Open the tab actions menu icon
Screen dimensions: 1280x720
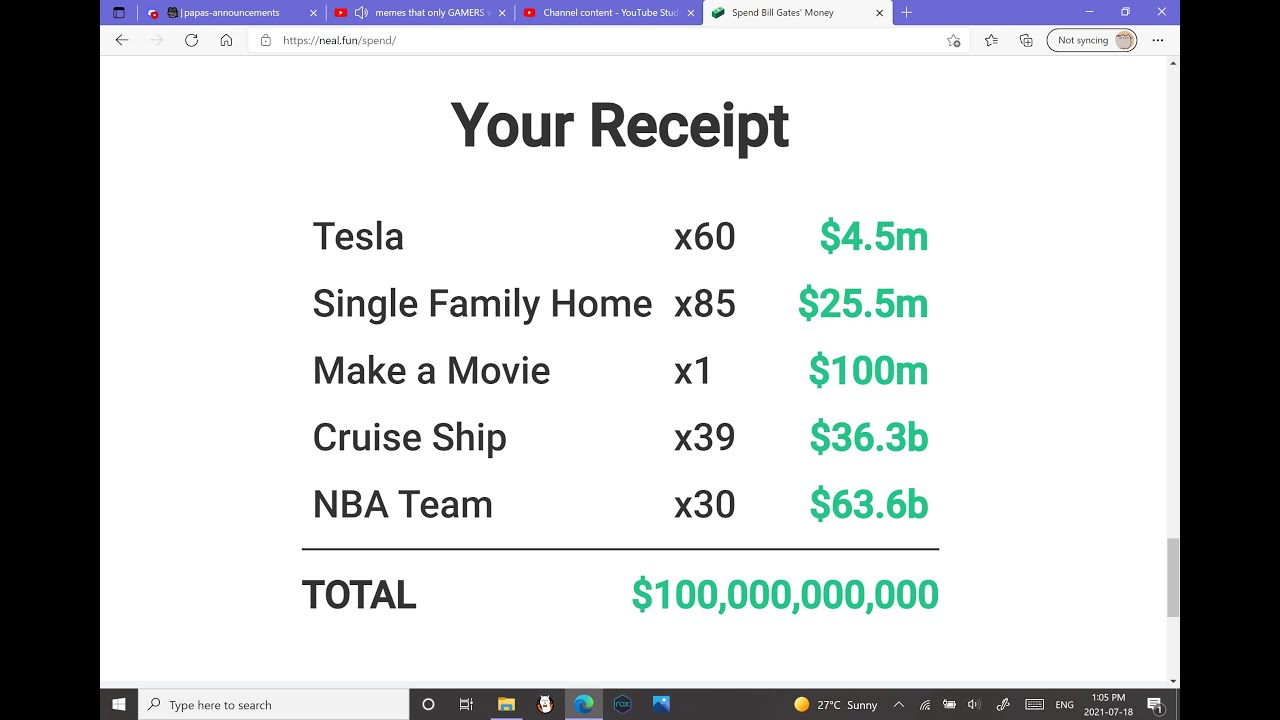pyautogui.click(x=119, y=13)
